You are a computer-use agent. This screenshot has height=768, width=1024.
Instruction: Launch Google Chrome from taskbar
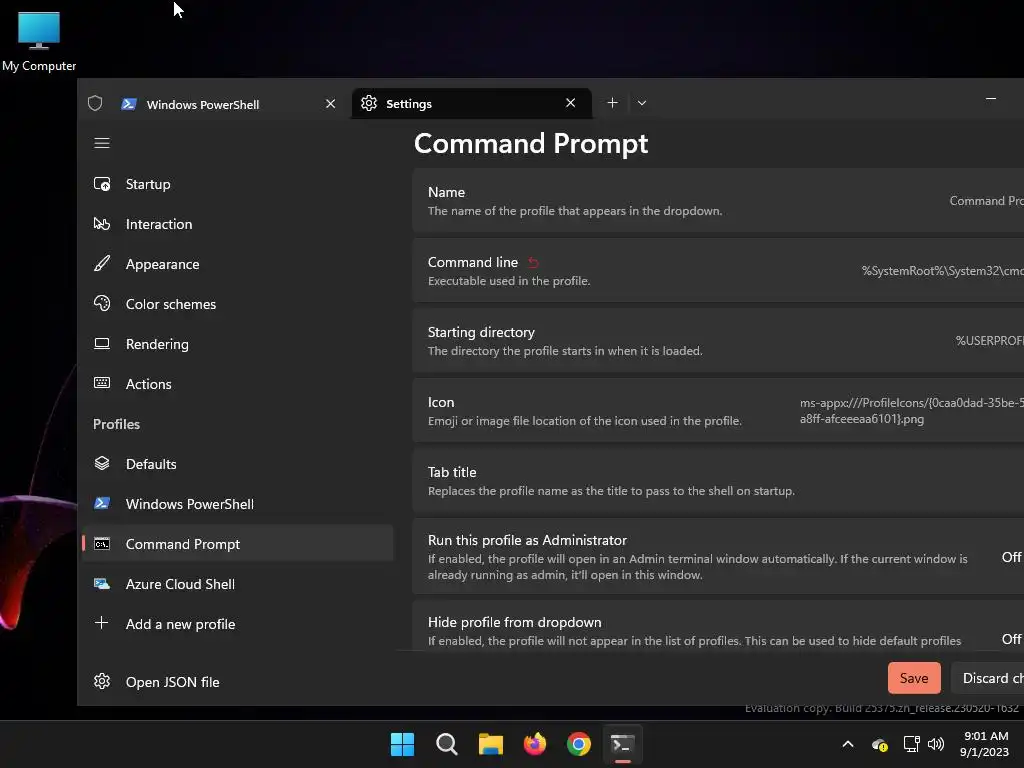coord(579,744)
